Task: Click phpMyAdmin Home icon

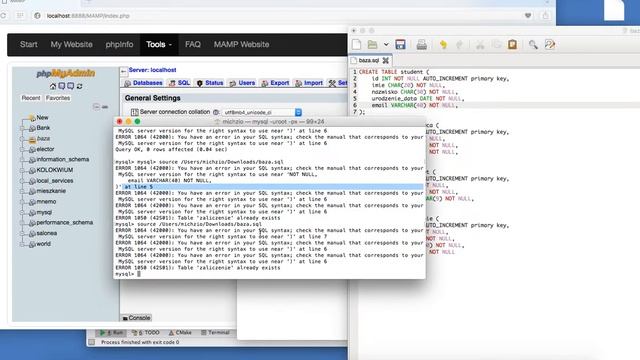Action: (x=53, y=86)
